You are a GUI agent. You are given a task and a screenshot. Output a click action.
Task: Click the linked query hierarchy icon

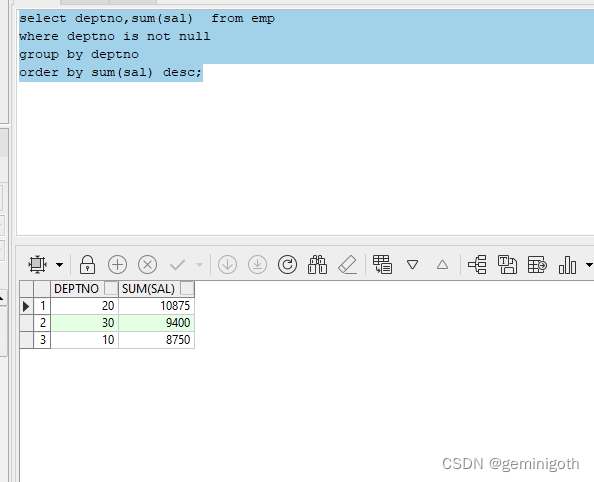[x=477, y=264]
